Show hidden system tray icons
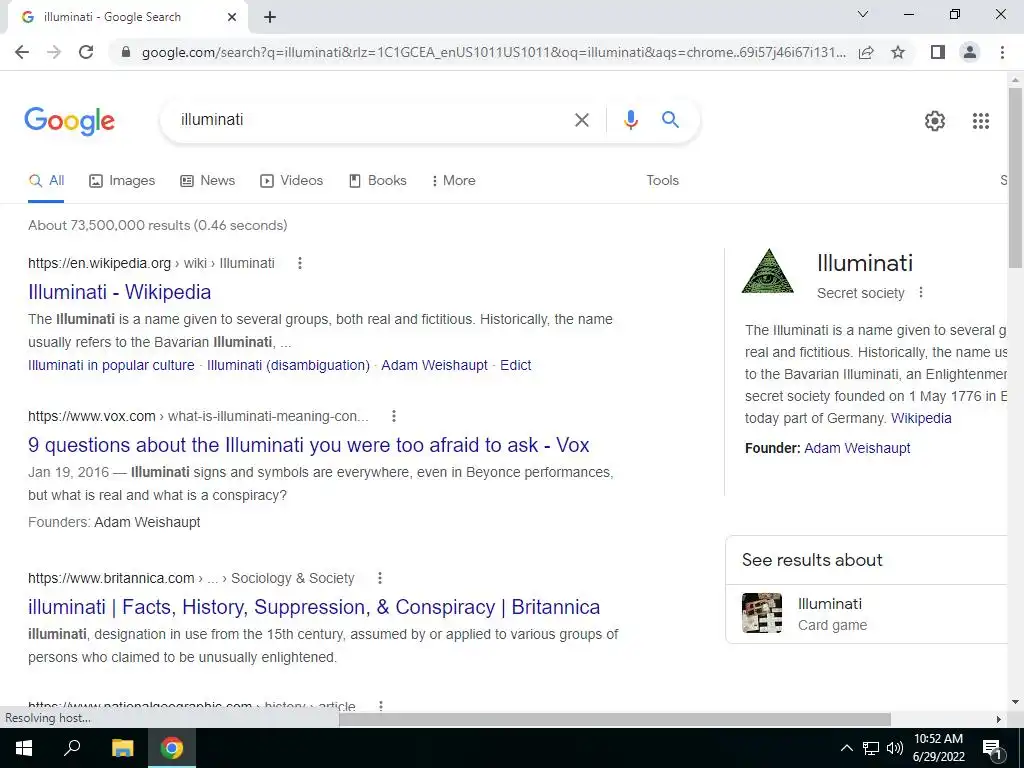The width and height of the screenshot is (1024, 768). tap(846, 748)
